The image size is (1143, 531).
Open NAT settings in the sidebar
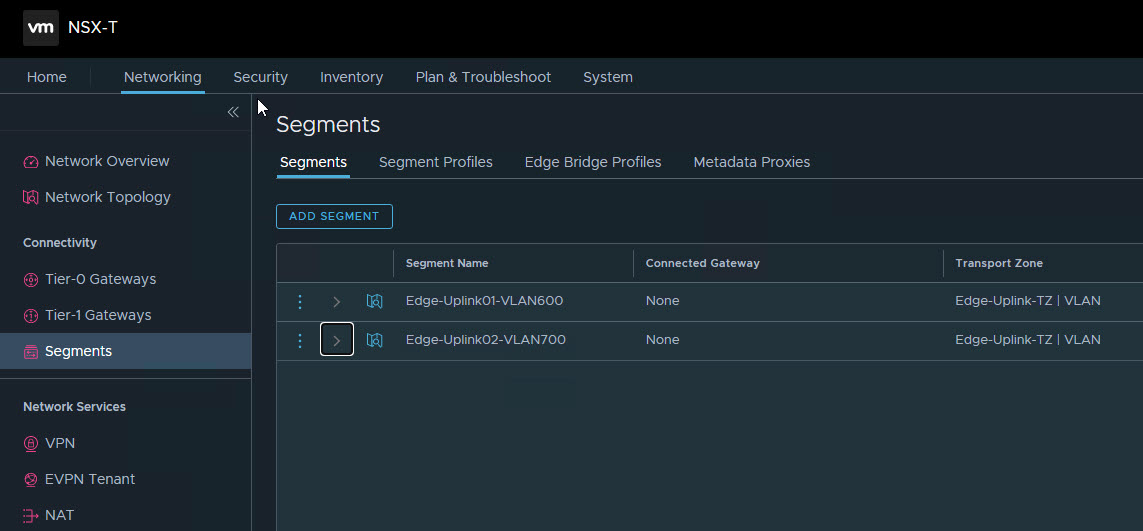60,515
